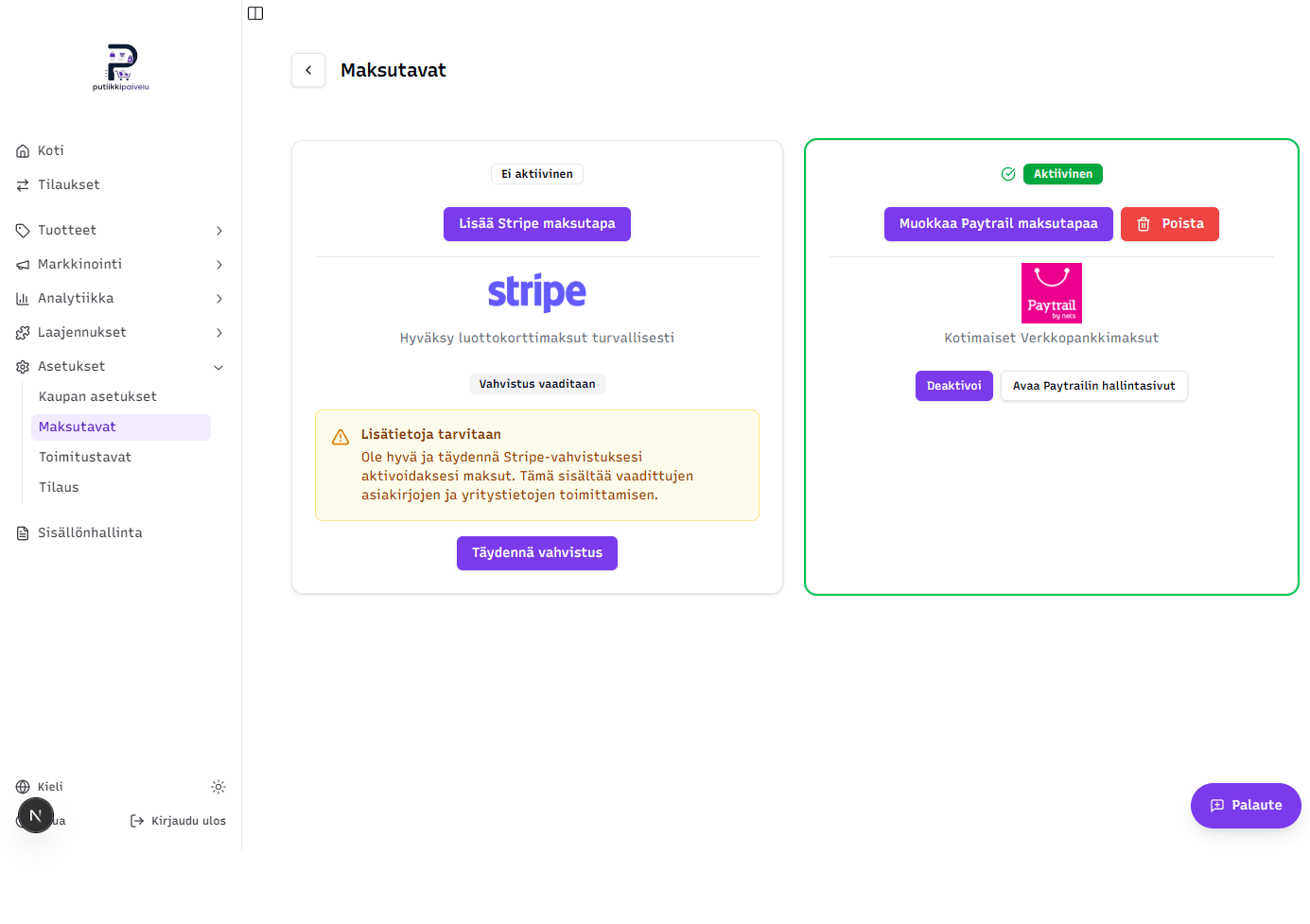Open the Koti home page
1310x924 pixels.
click(x=51, y=150)
